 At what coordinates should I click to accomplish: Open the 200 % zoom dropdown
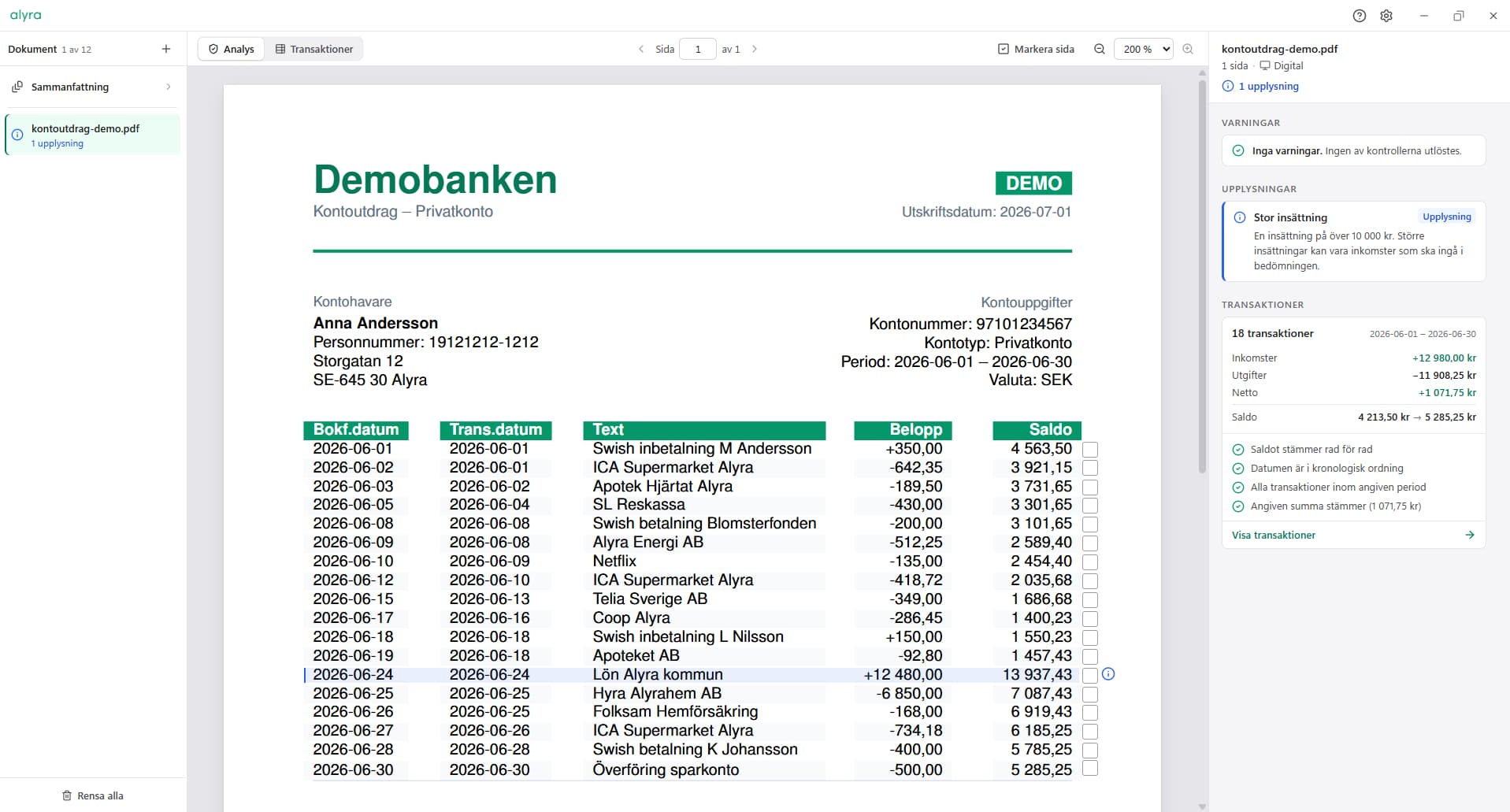1144,49
